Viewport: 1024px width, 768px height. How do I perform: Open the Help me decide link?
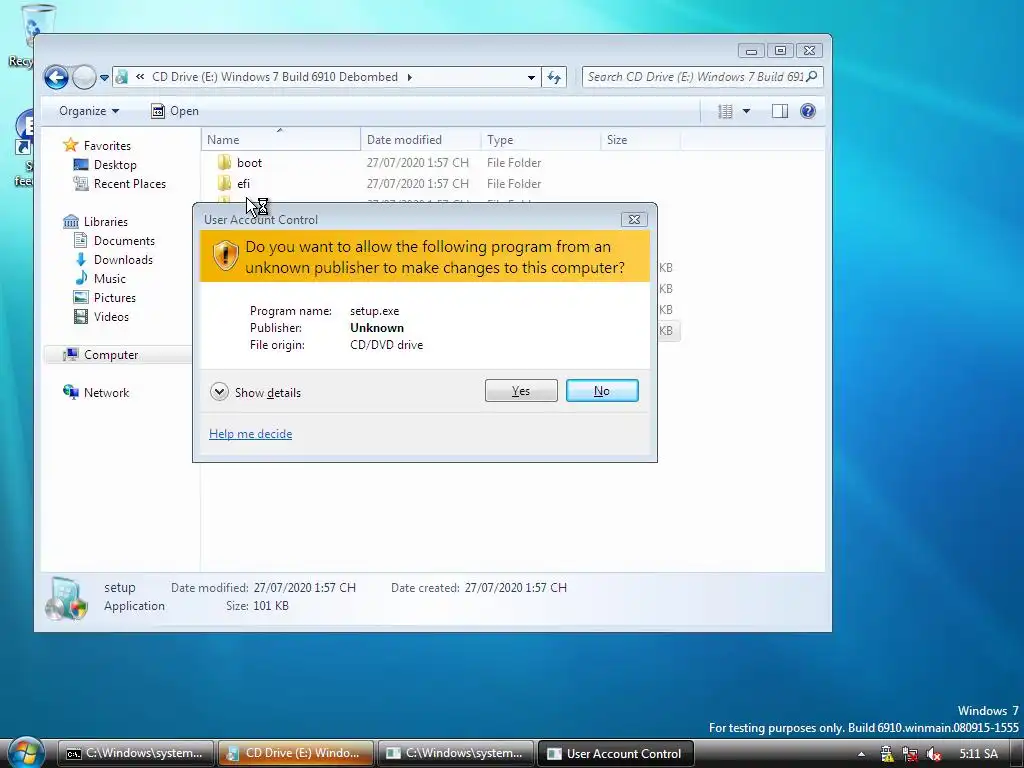pos(250,434)
